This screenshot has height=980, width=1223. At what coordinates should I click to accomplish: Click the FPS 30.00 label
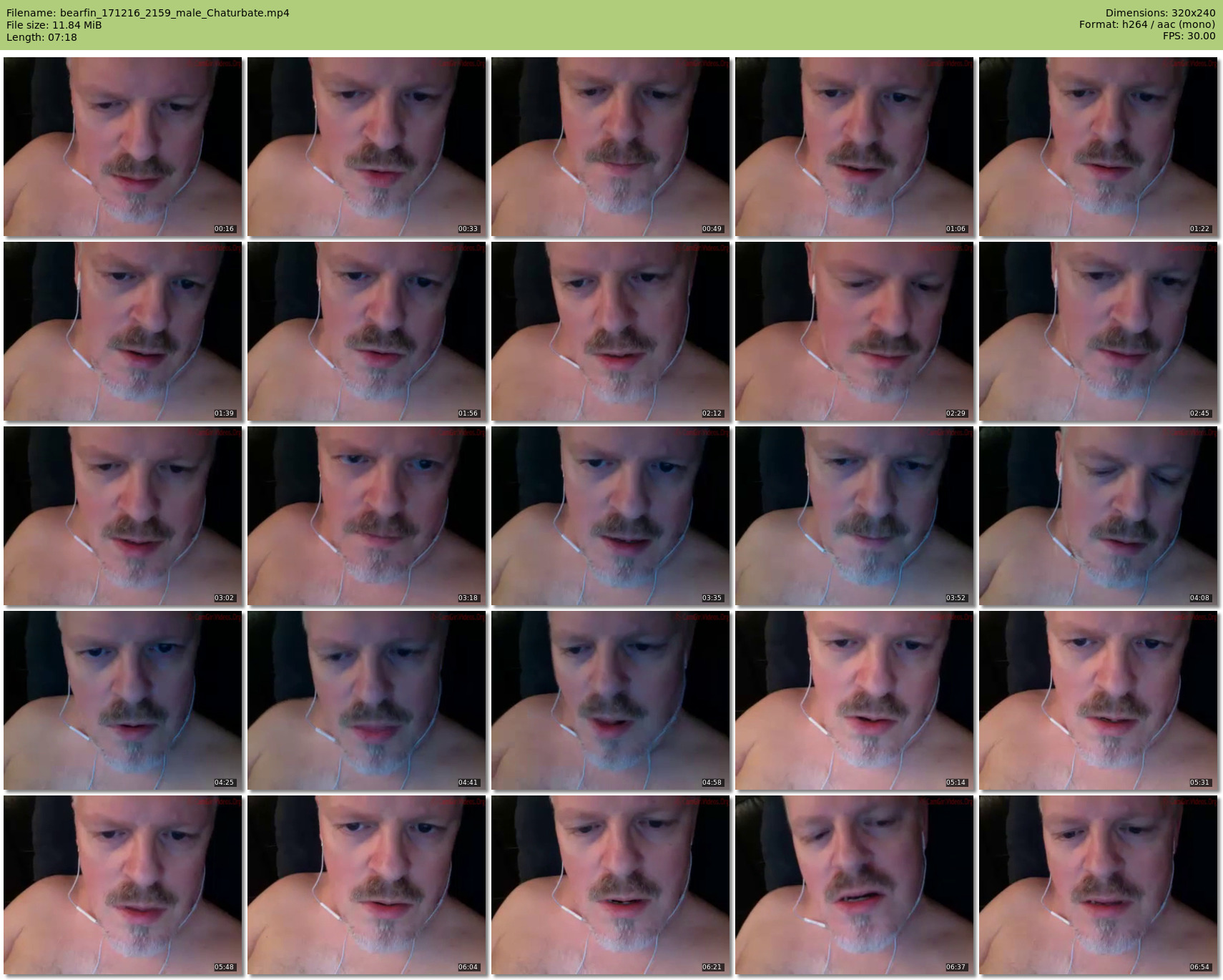pyautogui.click(x=1189, y=36)
